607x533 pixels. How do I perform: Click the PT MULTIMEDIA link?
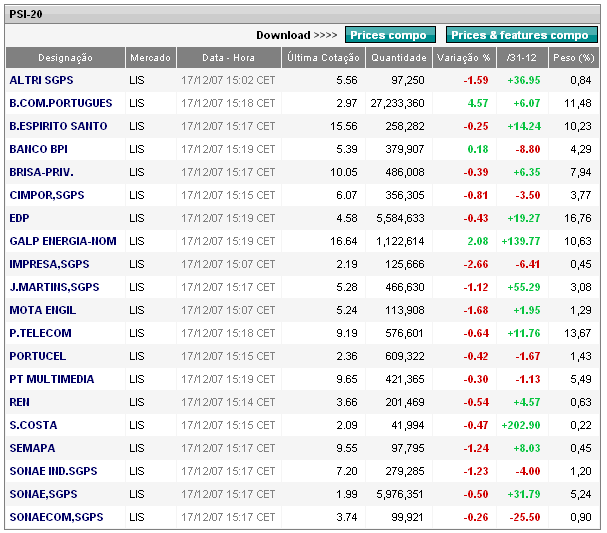[x=52, y=379]
